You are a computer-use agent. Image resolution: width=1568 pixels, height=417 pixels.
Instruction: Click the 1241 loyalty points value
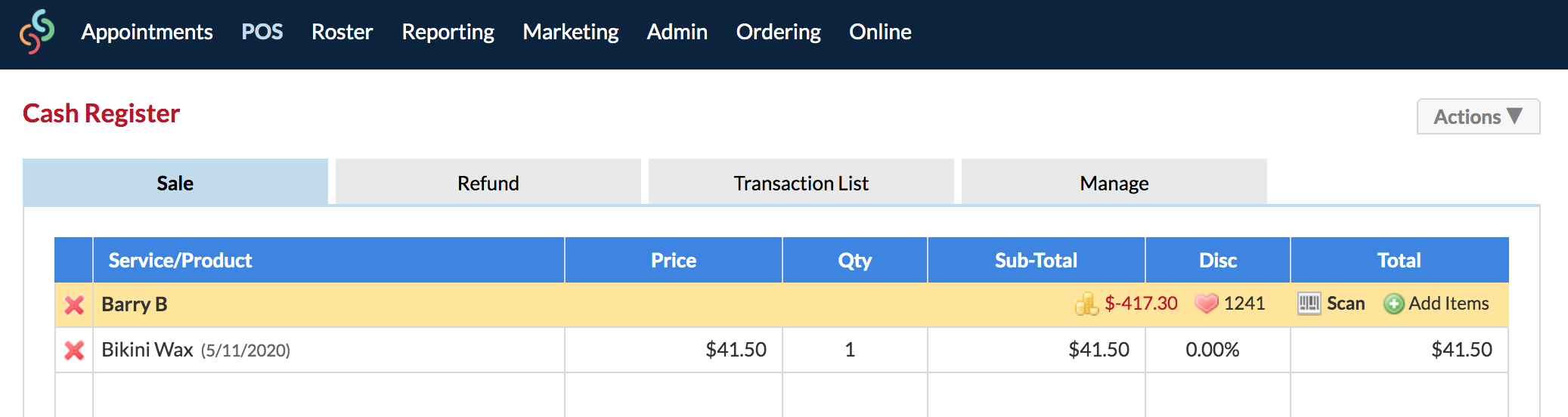(x=1244, y=304)
